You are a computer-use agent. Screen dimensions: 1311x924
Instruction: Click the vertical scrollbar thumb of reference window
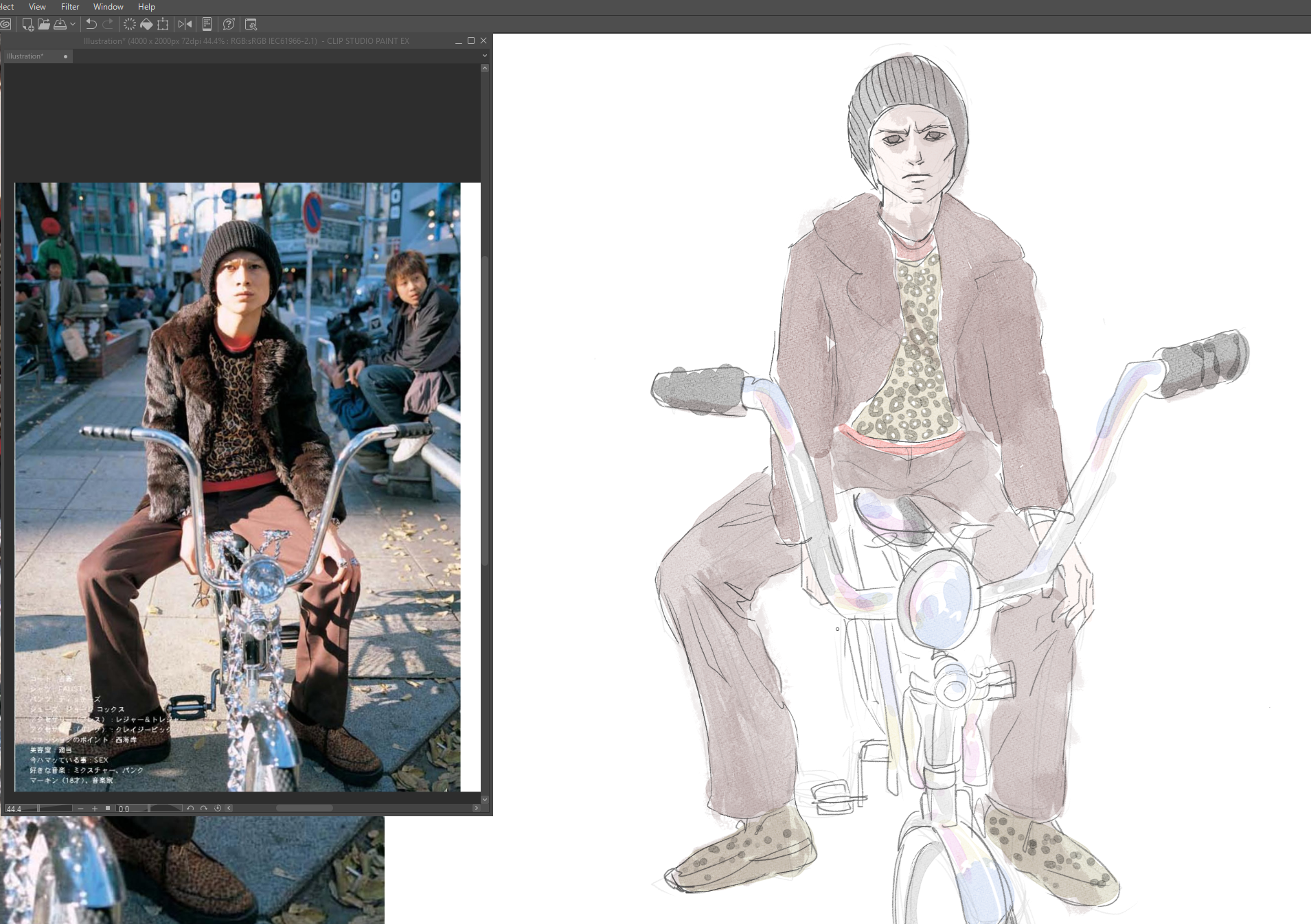pos(485,411)
